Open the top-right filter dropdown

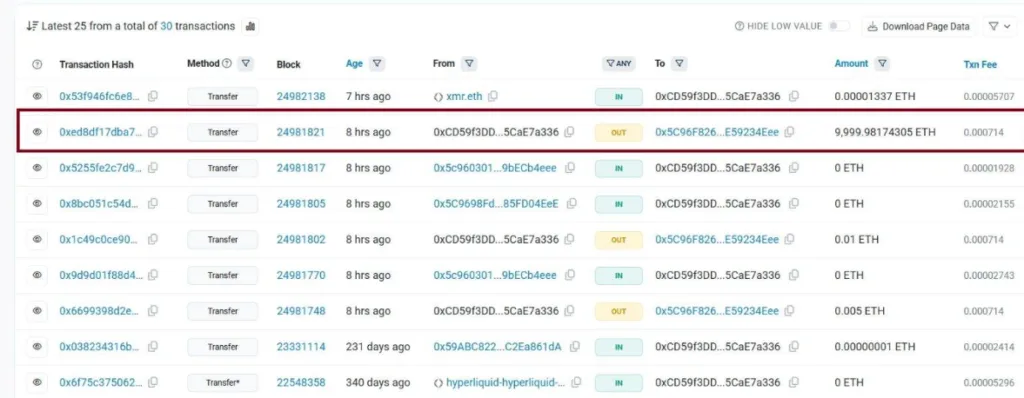pyautogui.click(x=1000, y=27)
